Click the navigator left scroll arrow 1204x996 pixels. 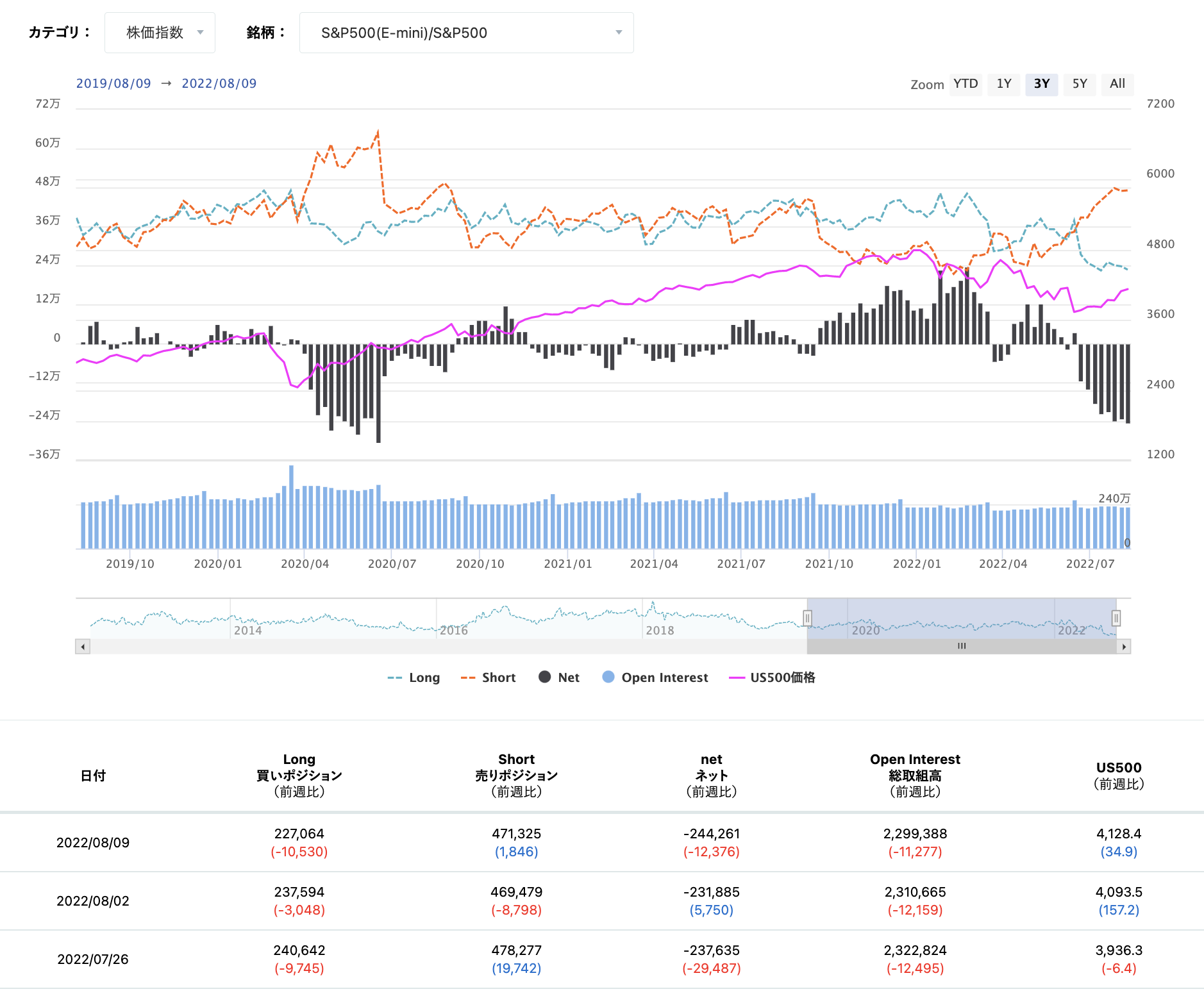[83, 647]
